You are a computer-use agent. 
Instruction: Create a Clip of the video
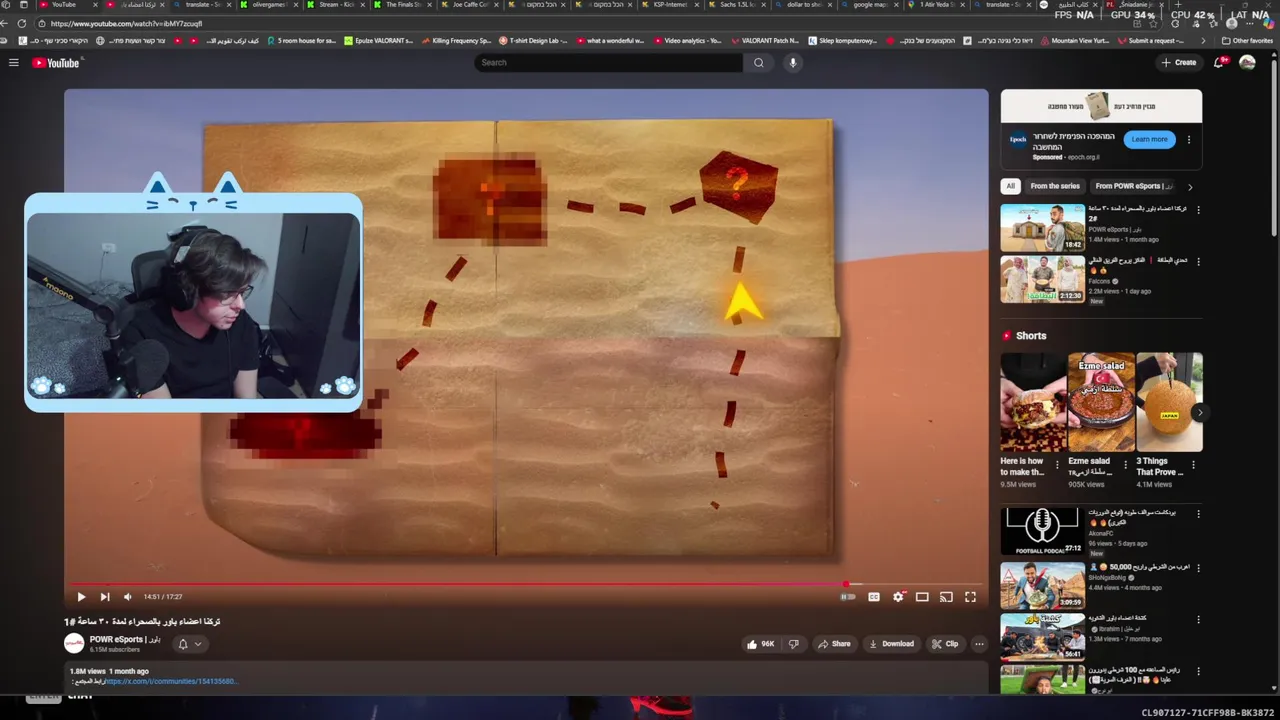945,644
